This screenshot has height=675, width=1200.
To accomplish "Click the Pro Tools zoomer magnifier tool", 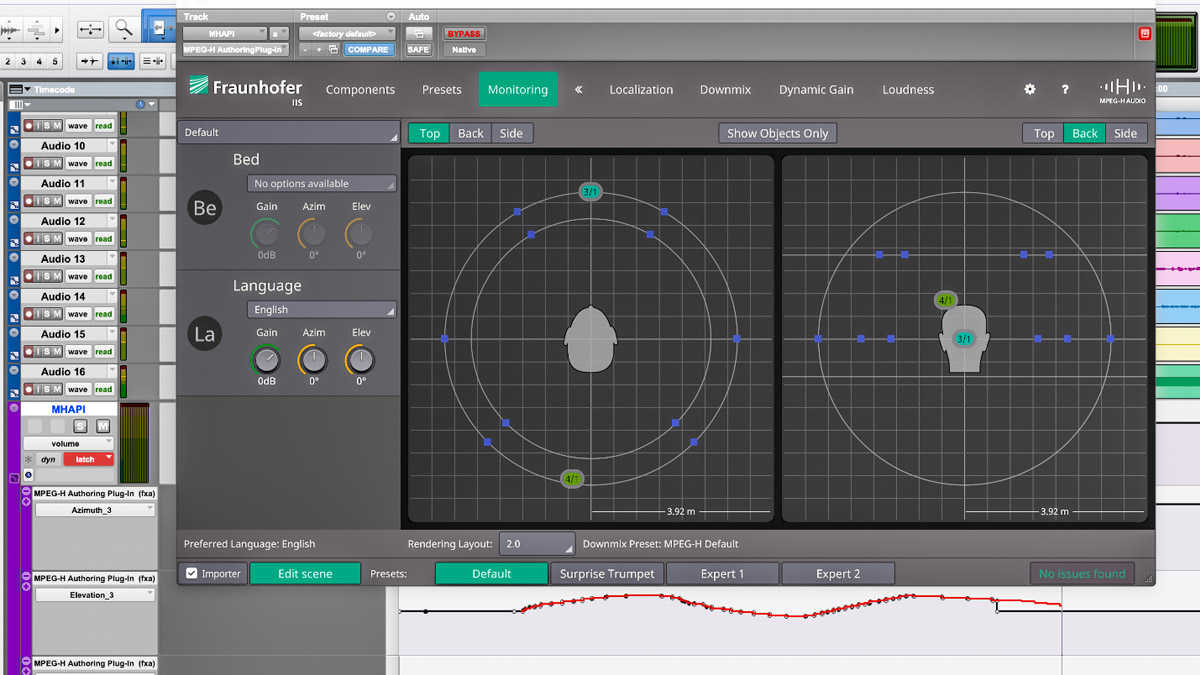I will [123, 28].
